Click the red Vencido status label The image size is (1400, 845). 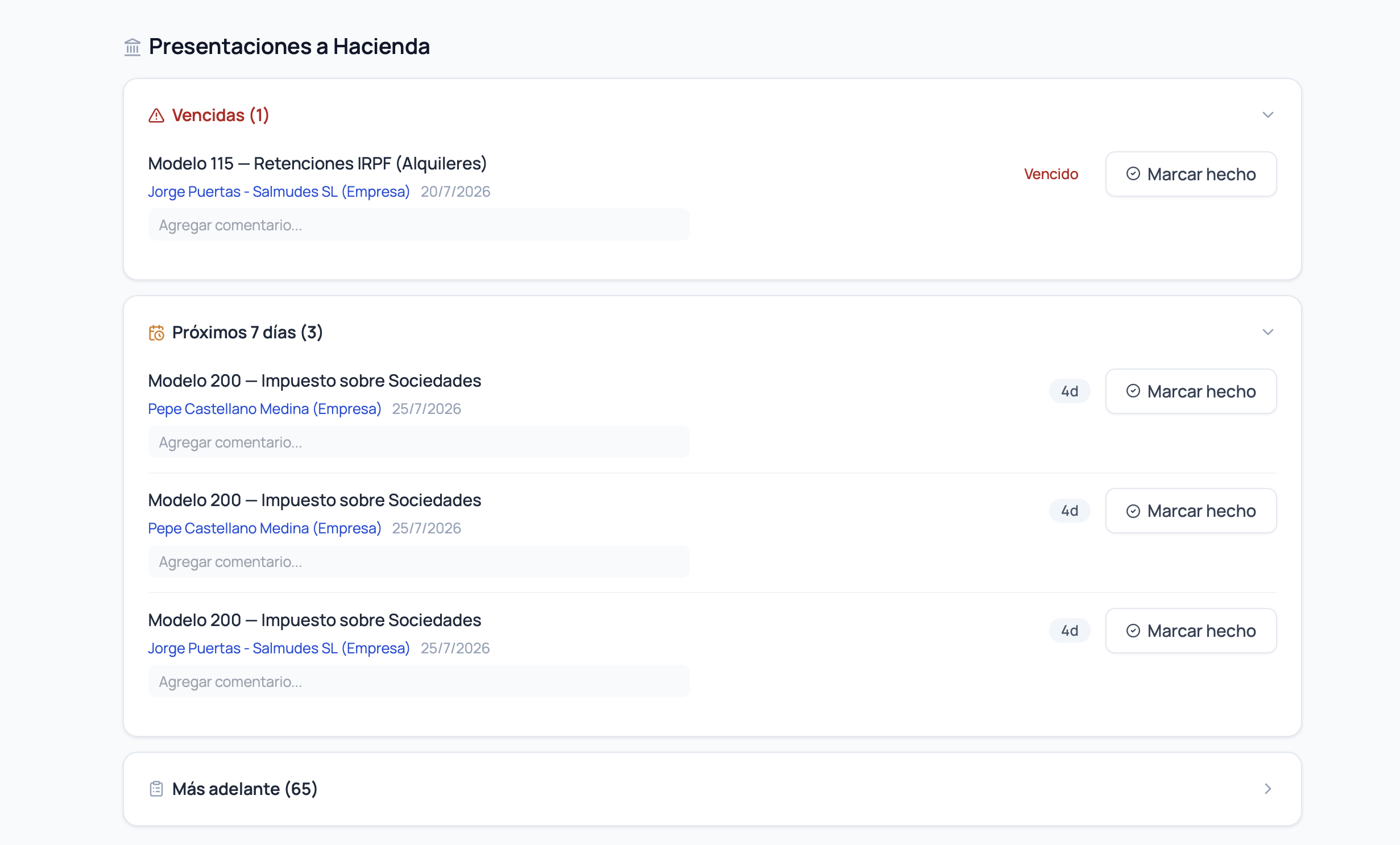pyautogui.click(x=1051, y=174)
